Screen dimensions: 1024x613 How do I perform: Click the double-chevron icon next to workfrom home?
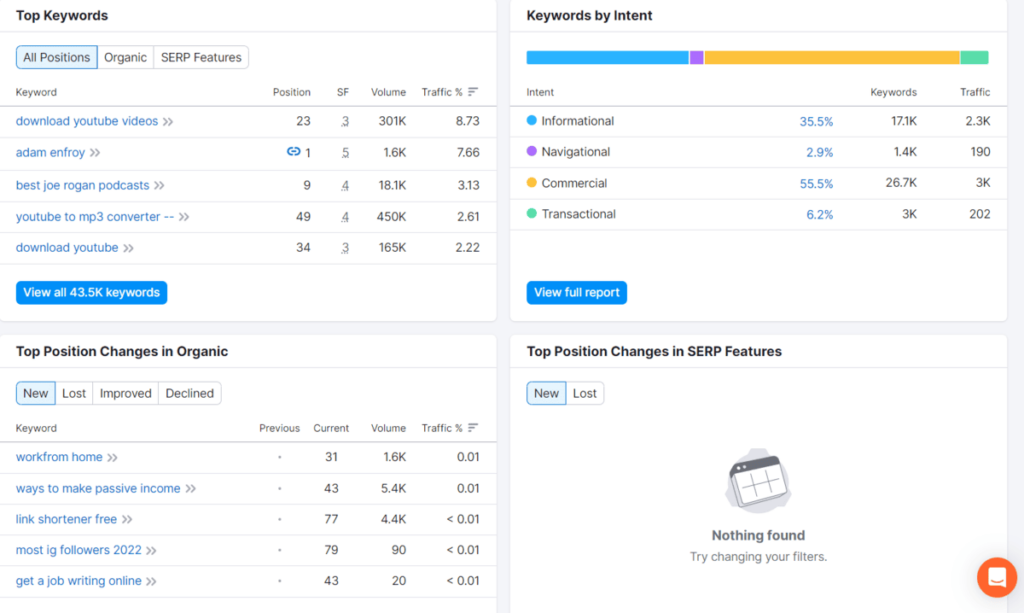click(113, 457)
